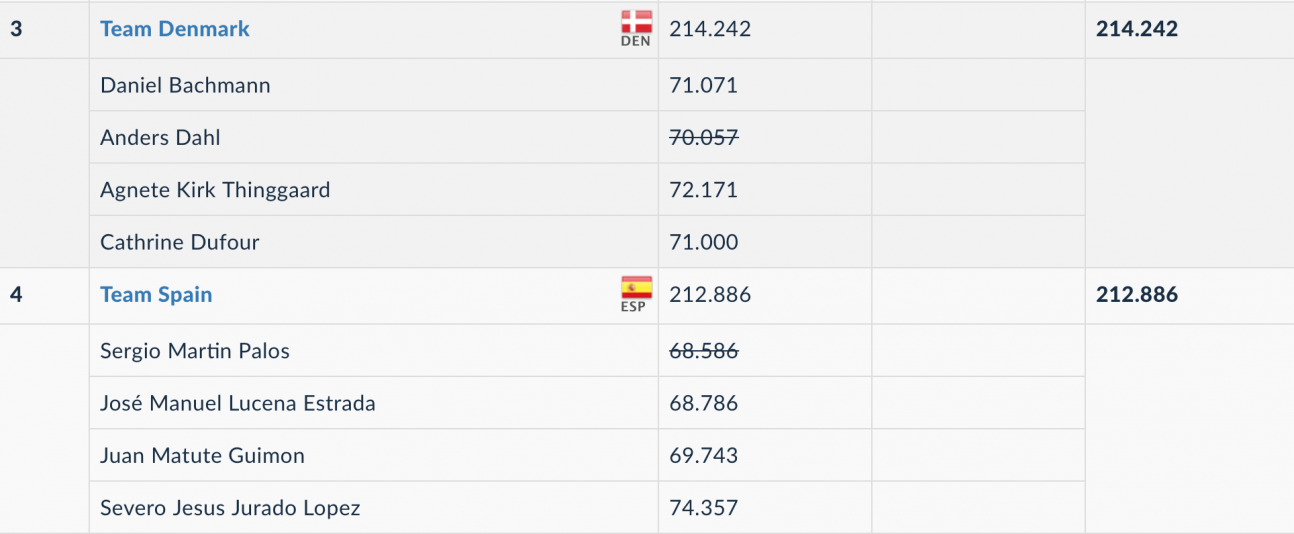The width and height of the screenshot is (1294, 534).
Task: Select rider Daniel Bachmann
Action: pyautogui.click(x=185, y=85)
